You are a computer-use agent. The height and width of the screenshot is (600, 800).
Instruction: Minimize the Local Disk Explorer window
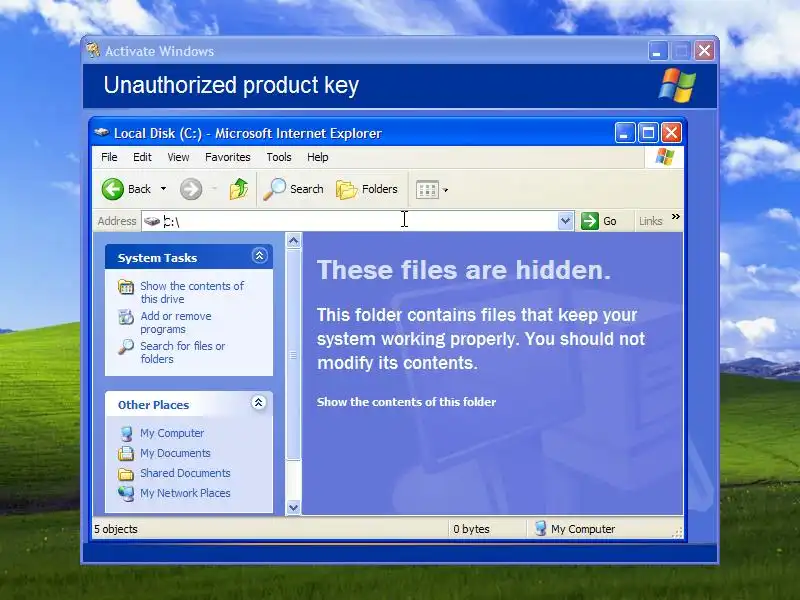click(x=624, y=133)
